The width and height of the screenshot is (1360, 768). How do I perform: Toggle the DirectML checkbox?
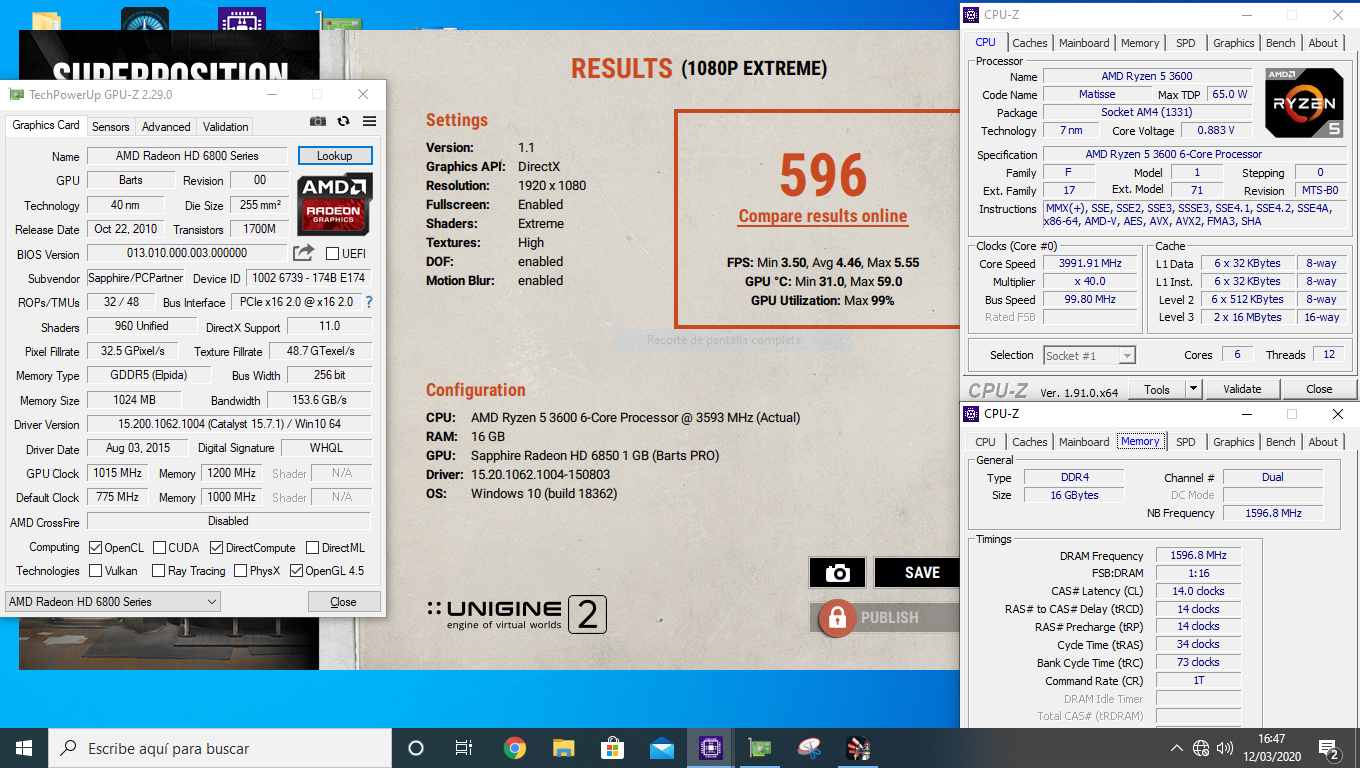point(313,547)
